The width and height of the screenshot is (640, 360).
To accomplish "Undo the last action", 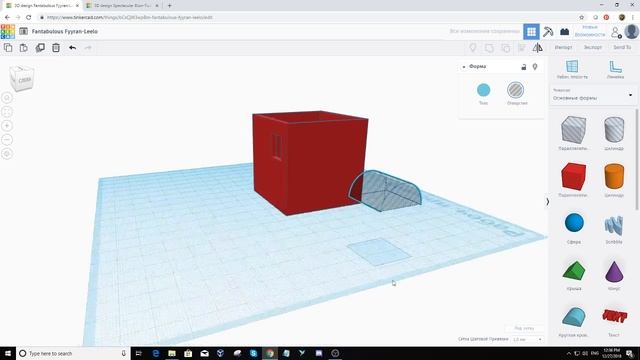I will pos(72,48).
